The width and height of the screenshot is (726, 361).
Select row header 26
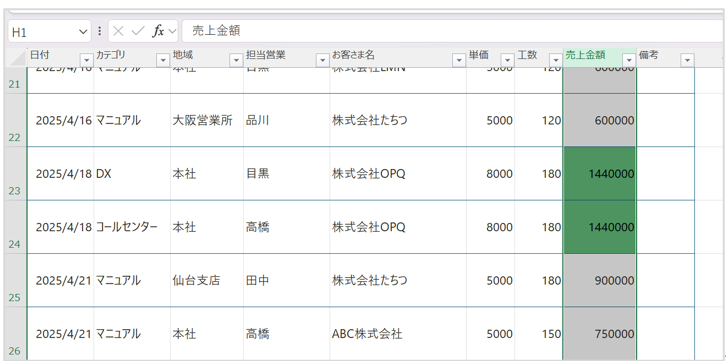tap(16, 334)
